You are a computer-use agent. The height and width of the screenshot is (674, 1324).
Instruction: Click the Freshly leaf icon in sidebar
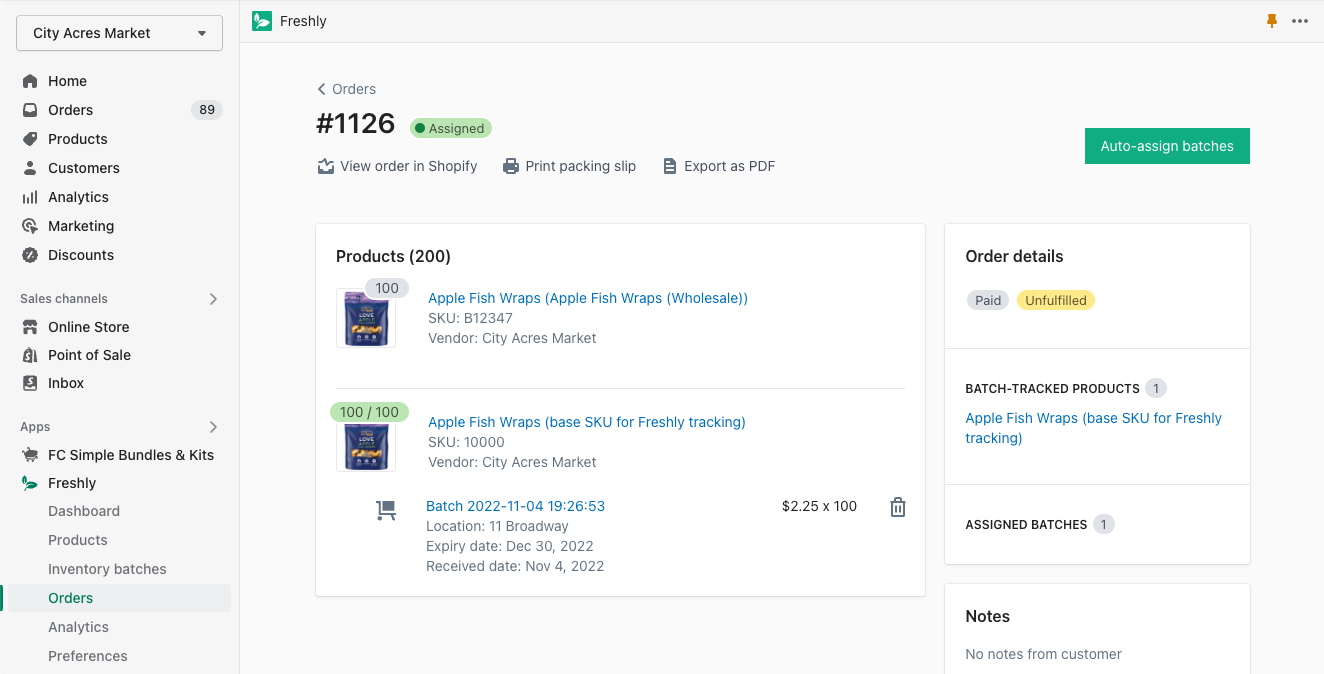point(30,483)
